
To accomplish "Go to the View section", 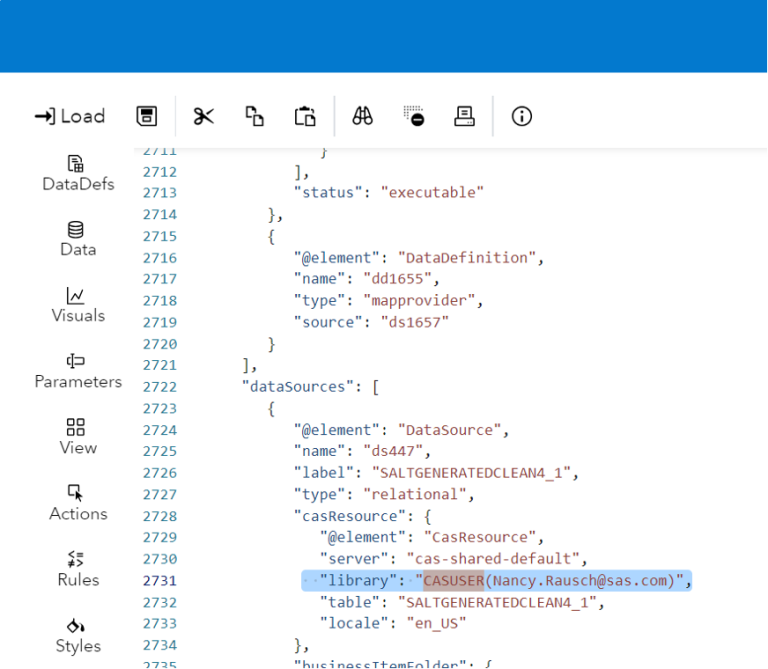I will pyautogui.click(x=78, y=437).
